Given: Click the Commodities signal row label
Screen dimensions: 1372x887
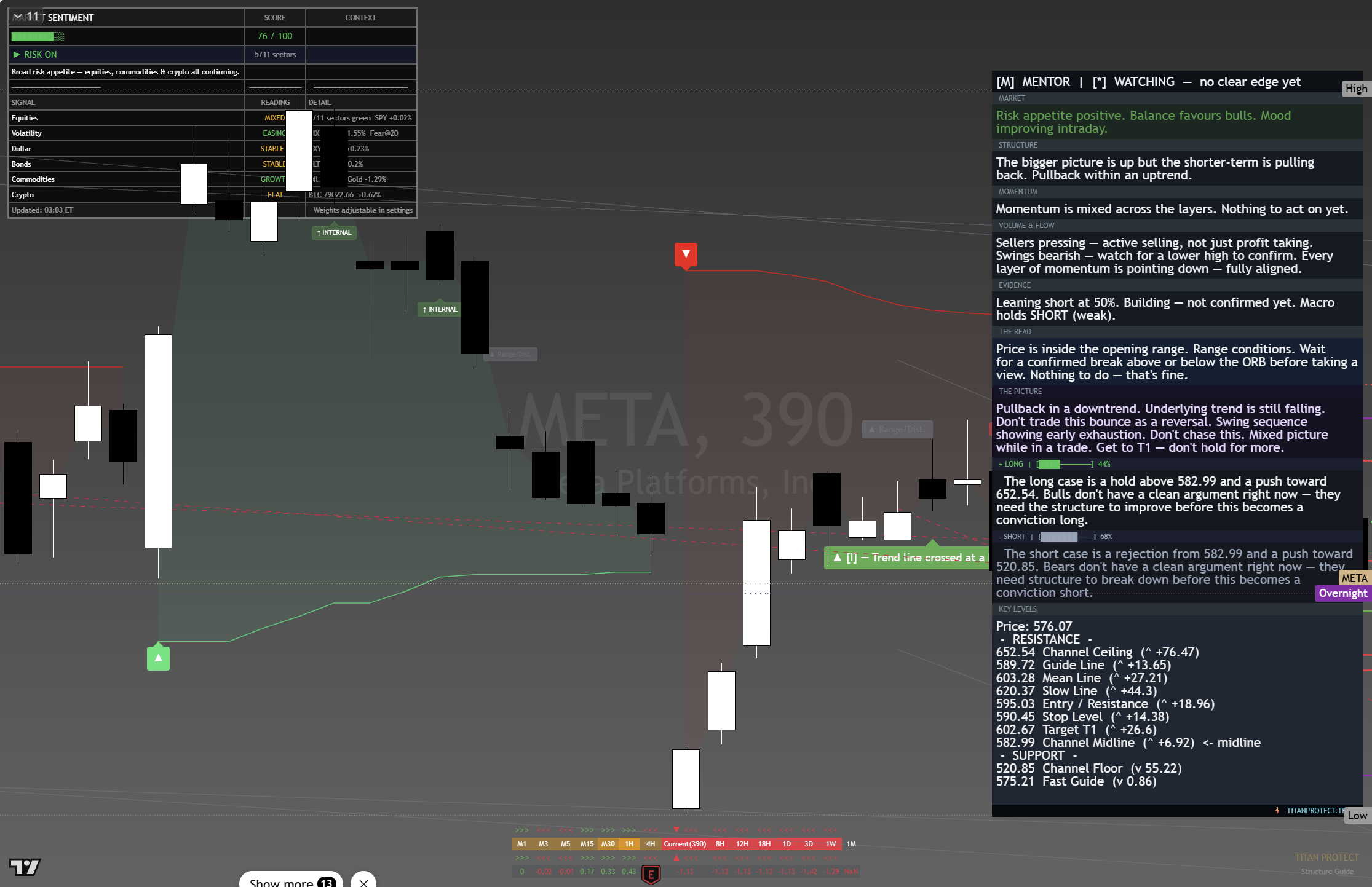Looking at the screenshot, I should pyautogui.click(x=33, y=179).
